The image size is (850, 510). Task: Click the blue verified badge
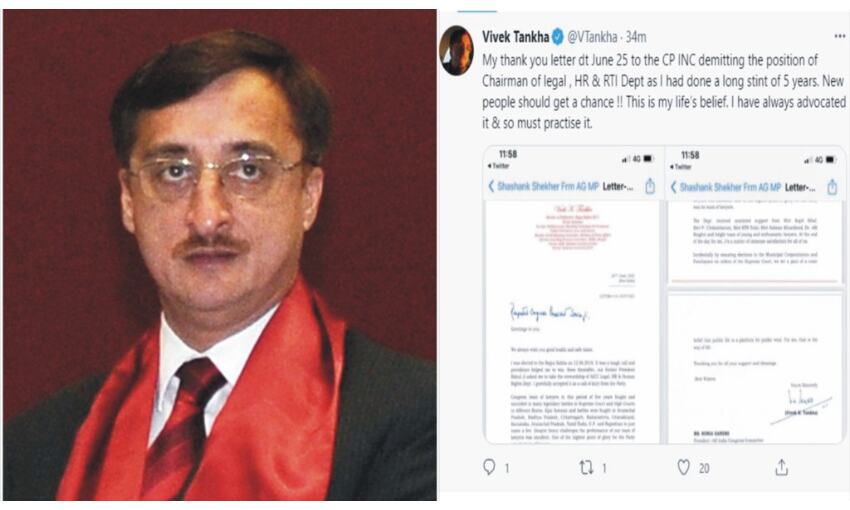pyautogui.click(x=558, y=37)
